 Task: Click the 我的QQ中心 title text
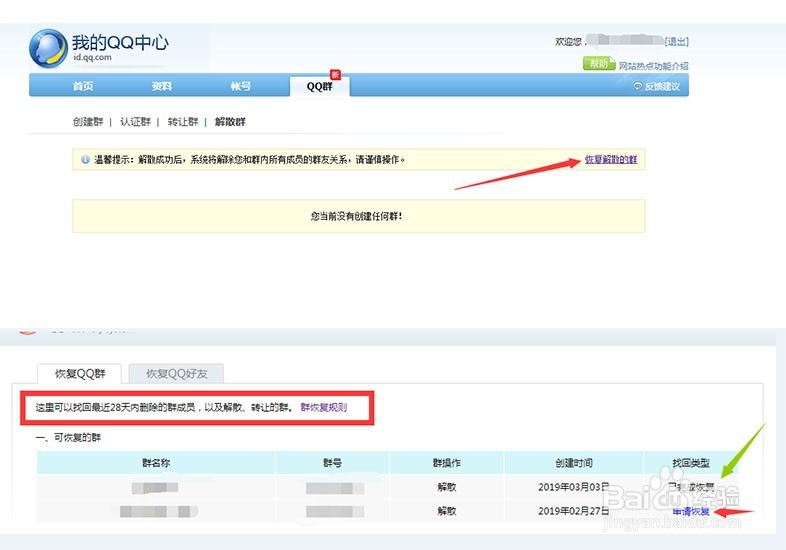pos(120,43)
